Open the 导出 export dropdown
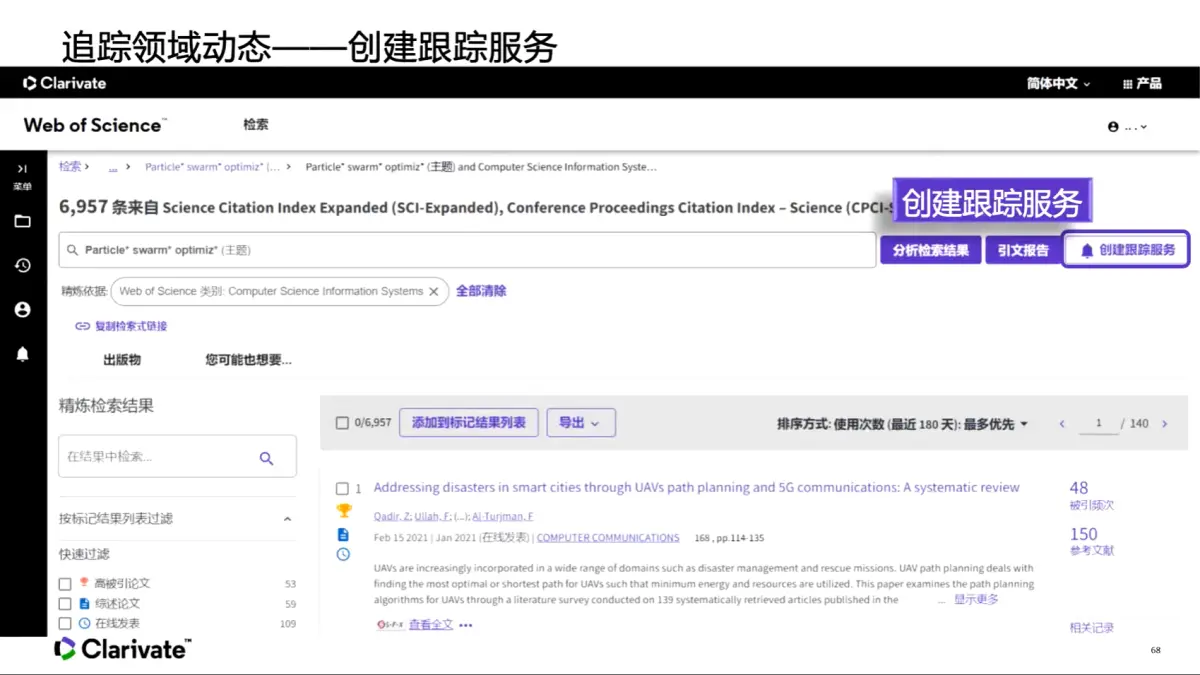 pos(581,423)
